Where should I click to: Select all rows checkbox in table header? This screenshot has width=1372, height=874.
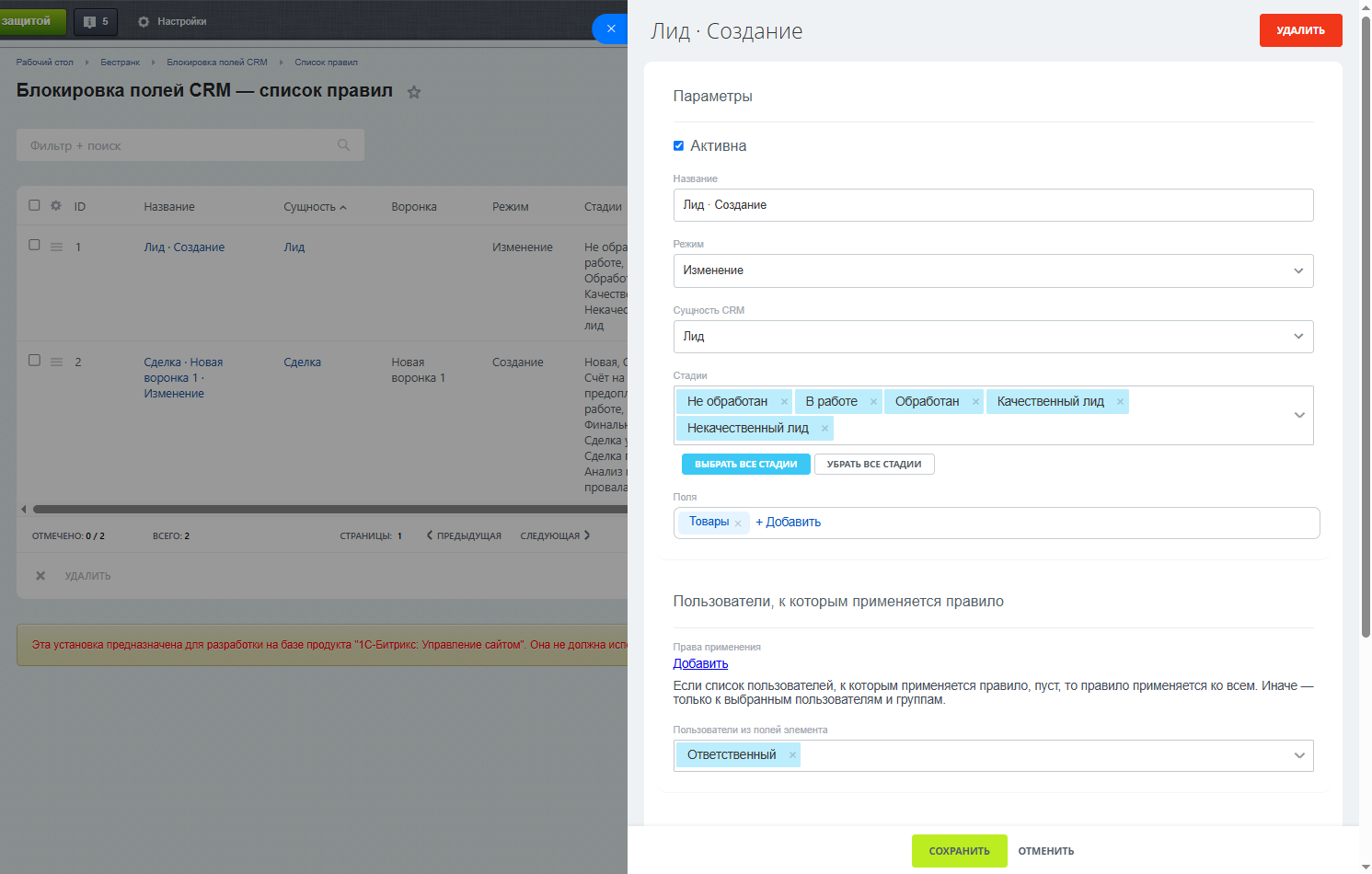tap(34, 205)
